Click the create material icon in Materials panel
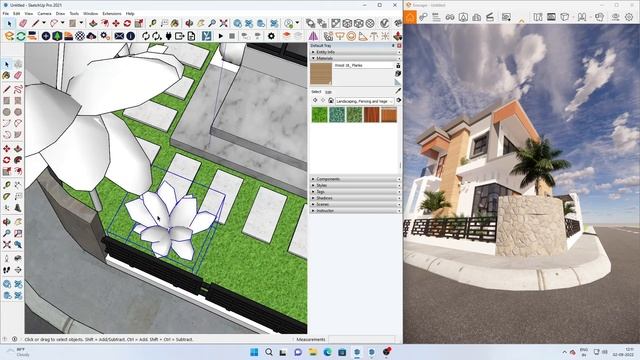 point(398,73)
